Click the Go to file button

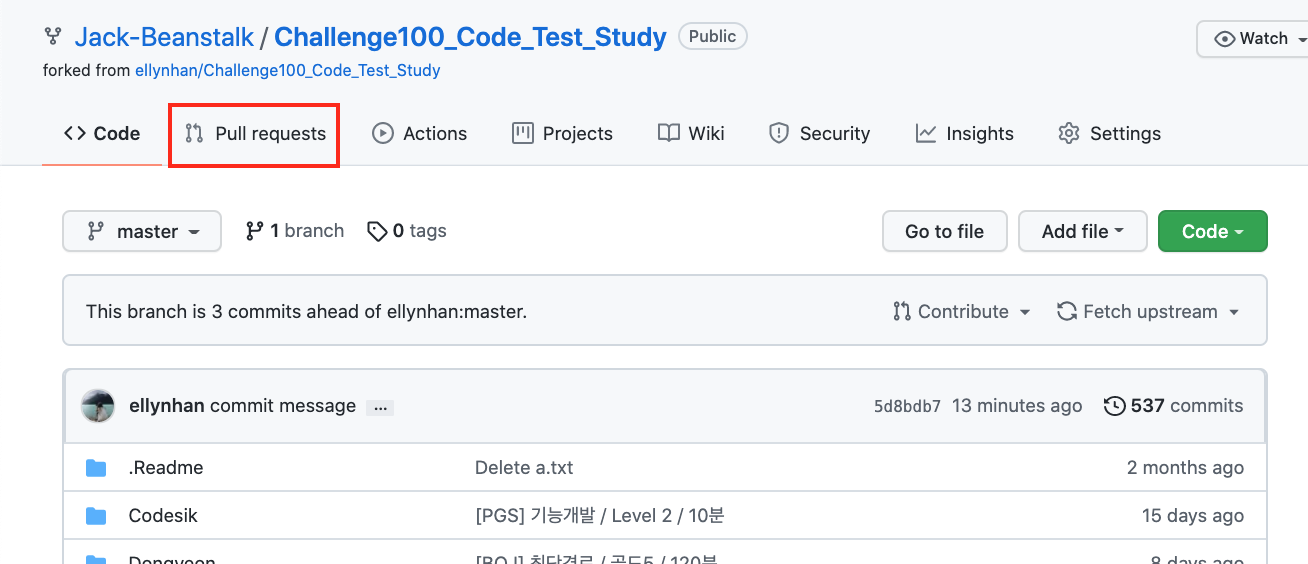(945, 231)
